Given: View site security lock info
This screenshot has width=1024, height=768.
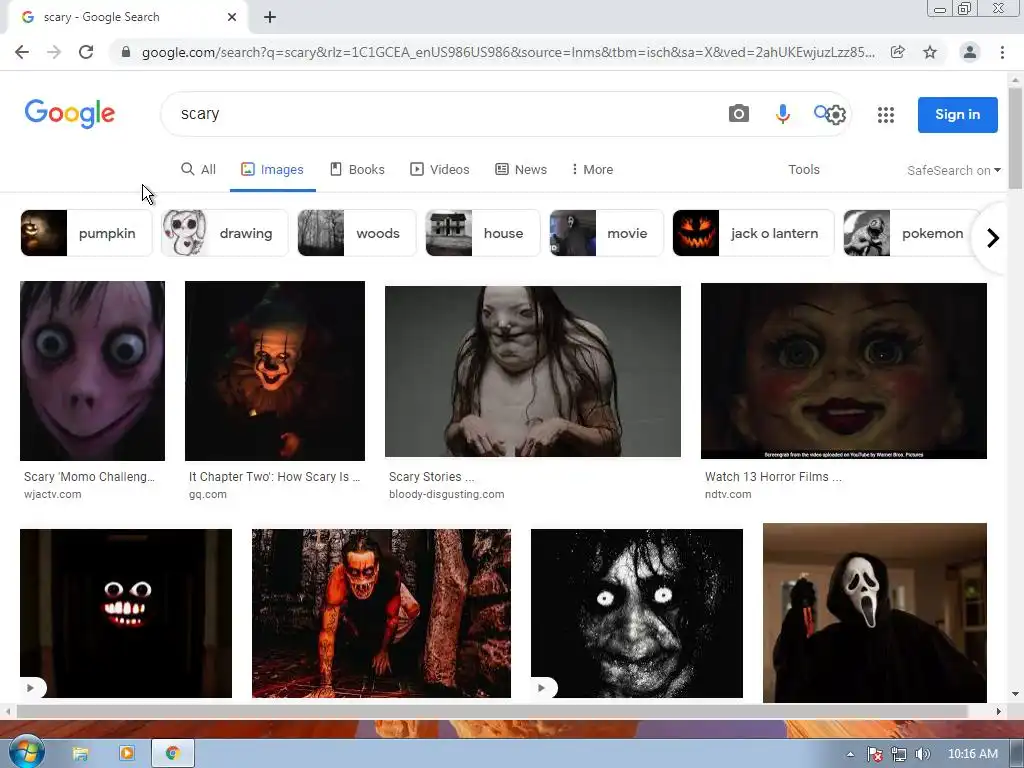Looking at the screenshot, I should tap(126, 52).
